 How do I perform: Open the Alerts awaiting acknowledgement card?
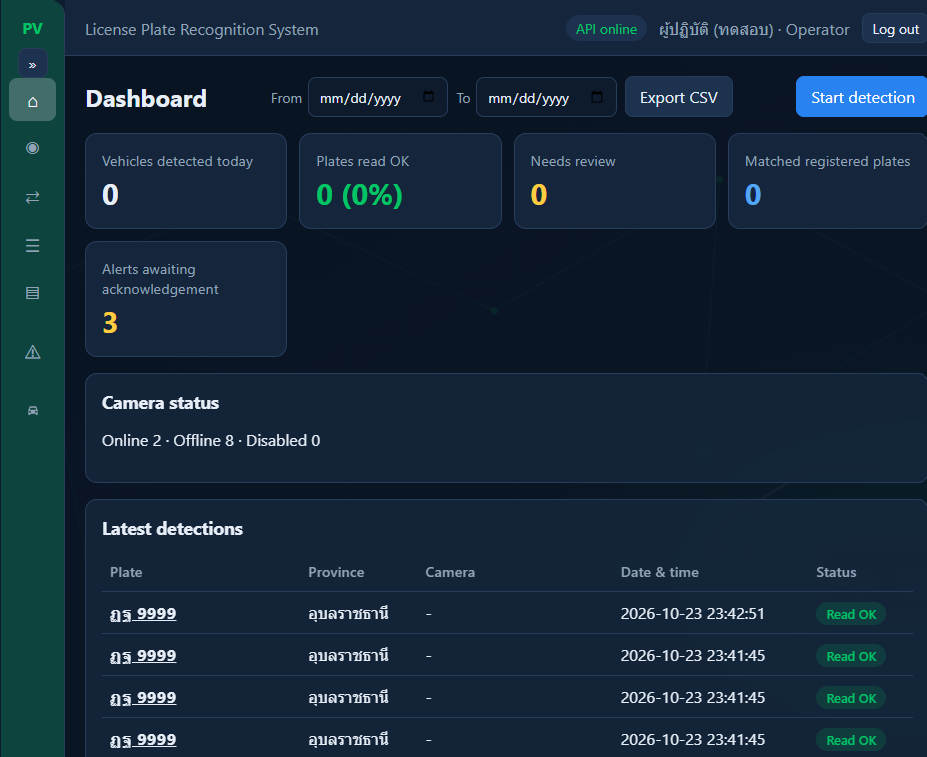(x=186, y=299)
